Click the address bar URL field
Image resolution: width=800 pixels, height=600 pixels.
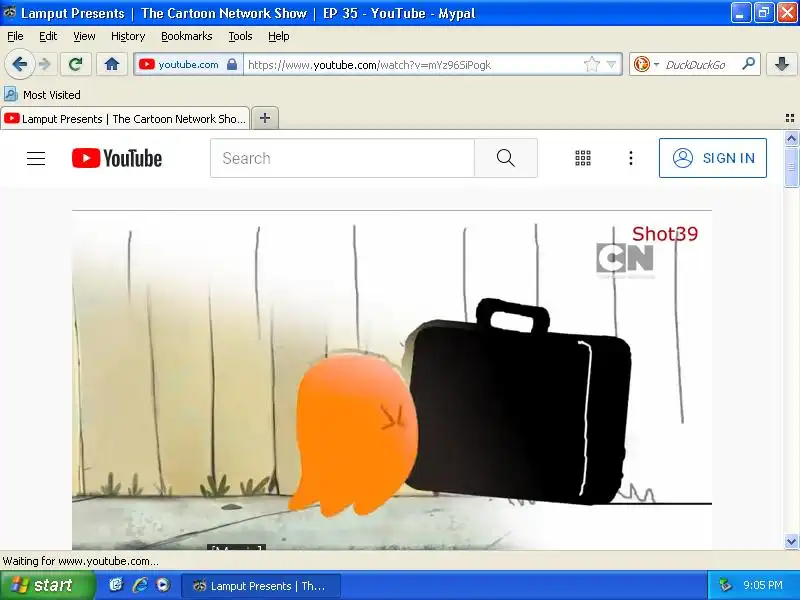tap(413, 65)
